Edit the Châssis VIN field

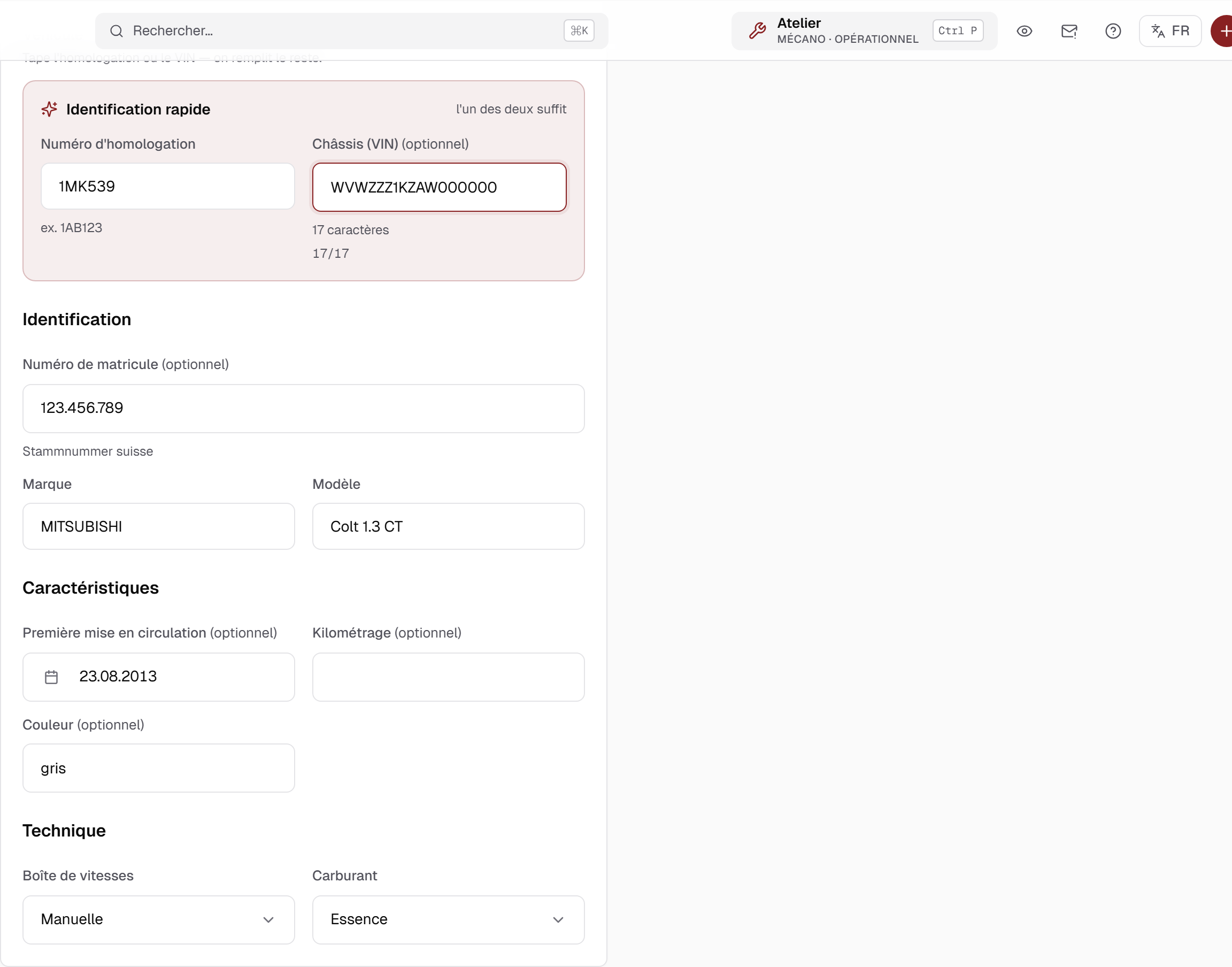coord(439,187)
